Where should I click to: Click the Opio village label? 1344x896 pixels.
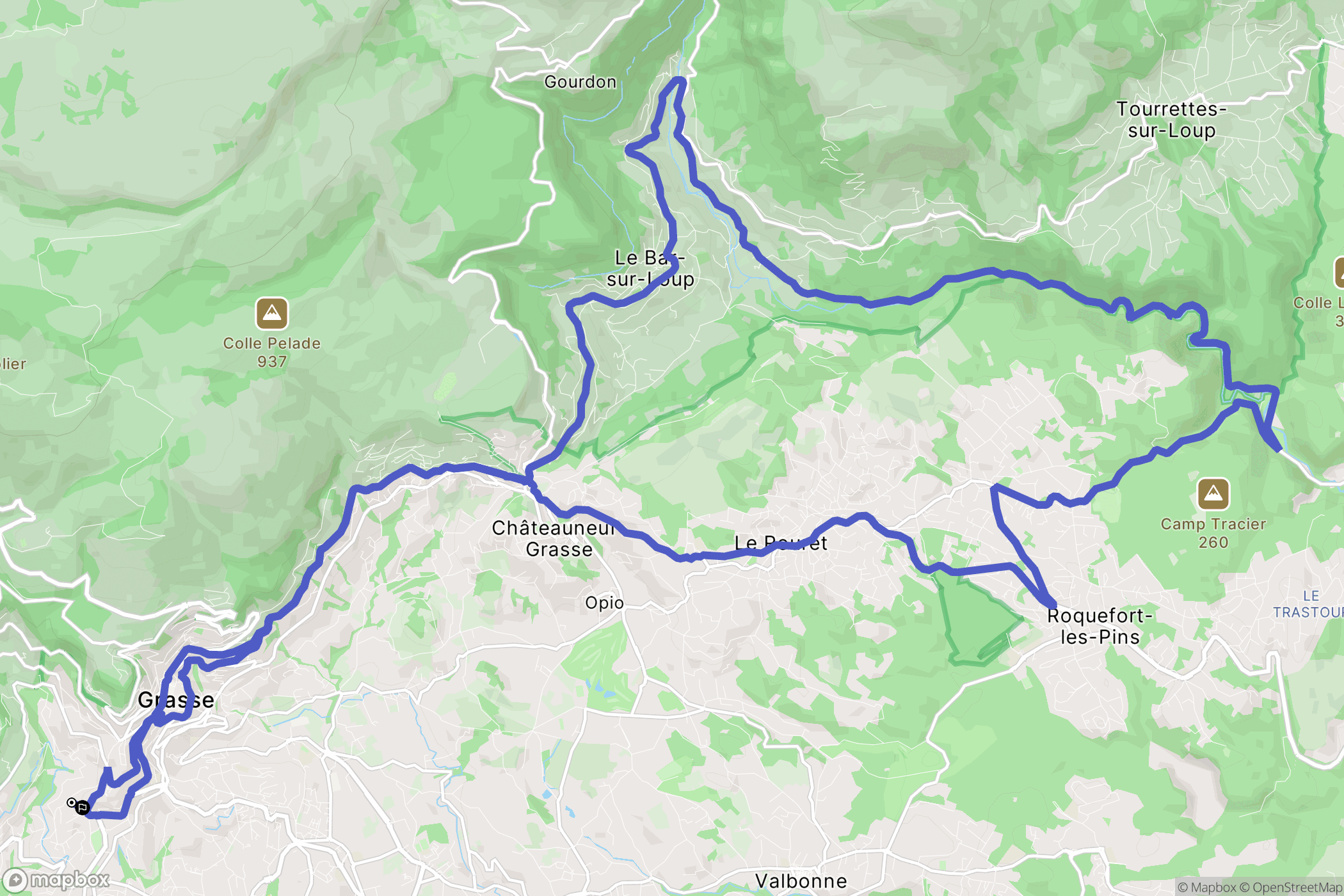coord(605,603)
